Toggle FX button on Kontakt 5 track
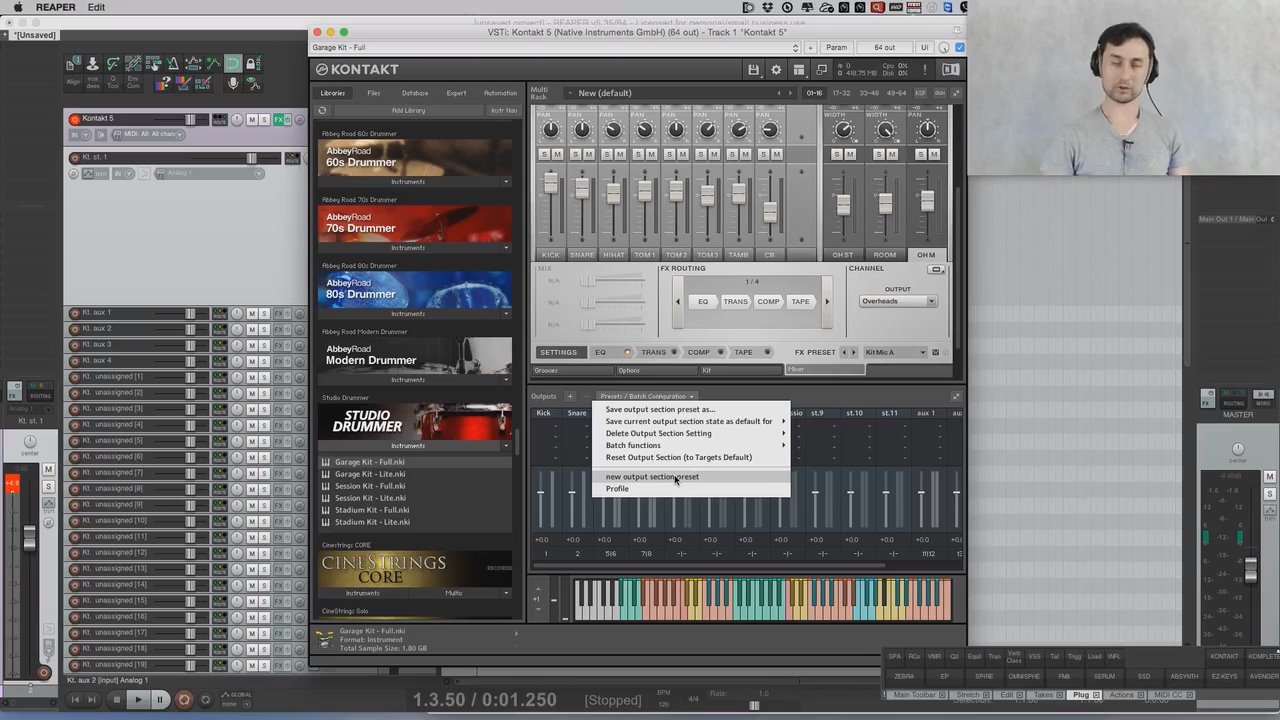Image resolution: width=1280 pixels, height=720 pixels. 279,120
